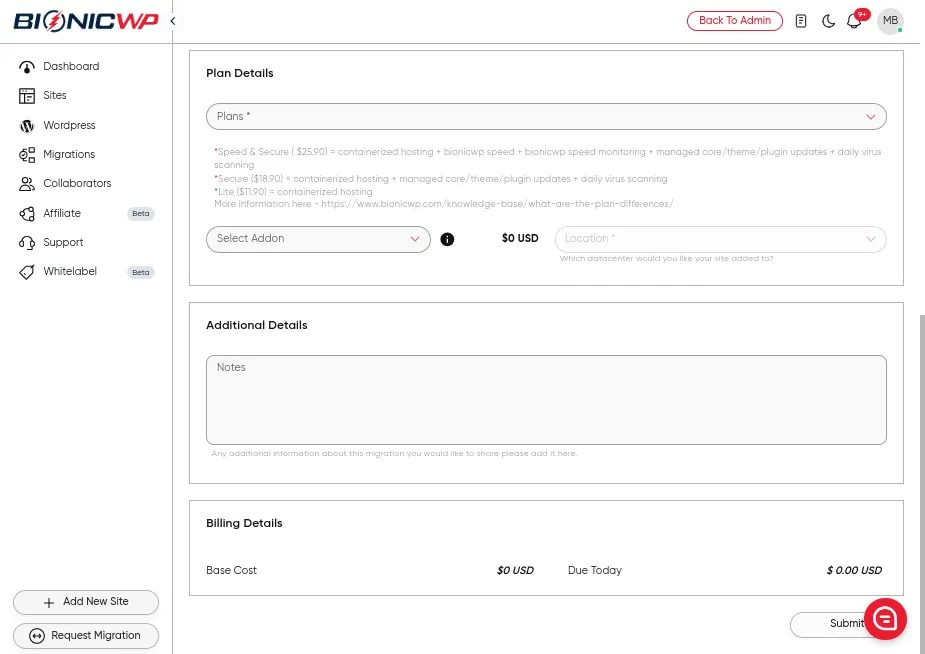The image size is (925, 654).
Task: Click the Migrations icon in the sidebar
Action: [x=27, y=155]
